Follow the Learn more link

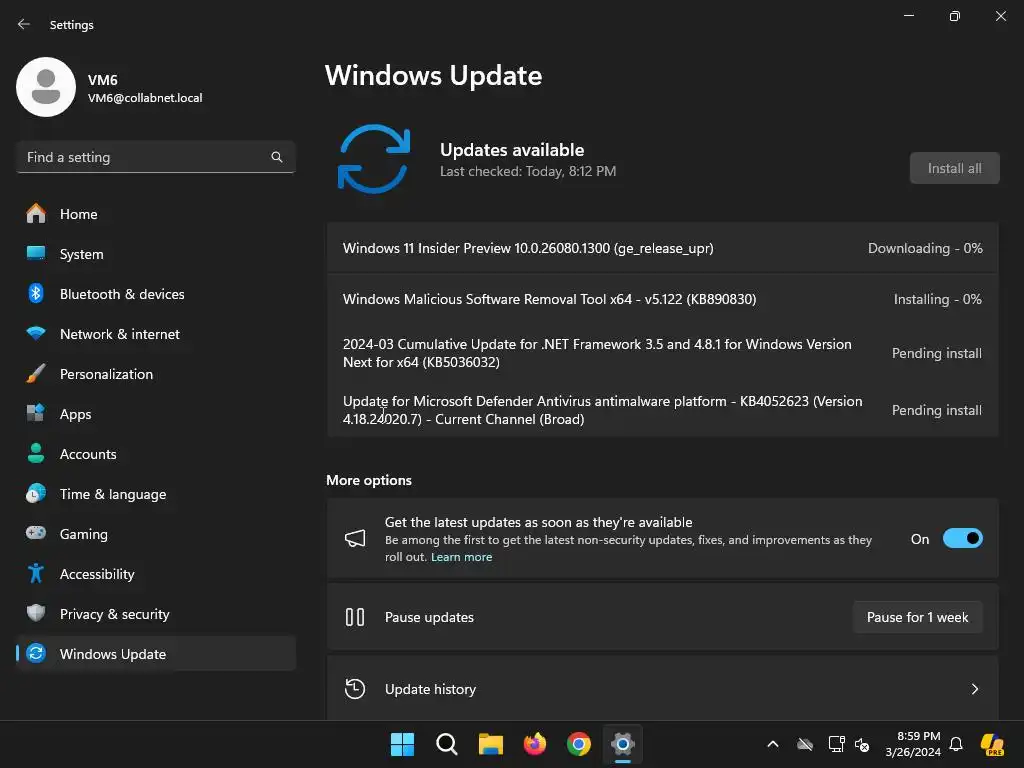(462, 557)
